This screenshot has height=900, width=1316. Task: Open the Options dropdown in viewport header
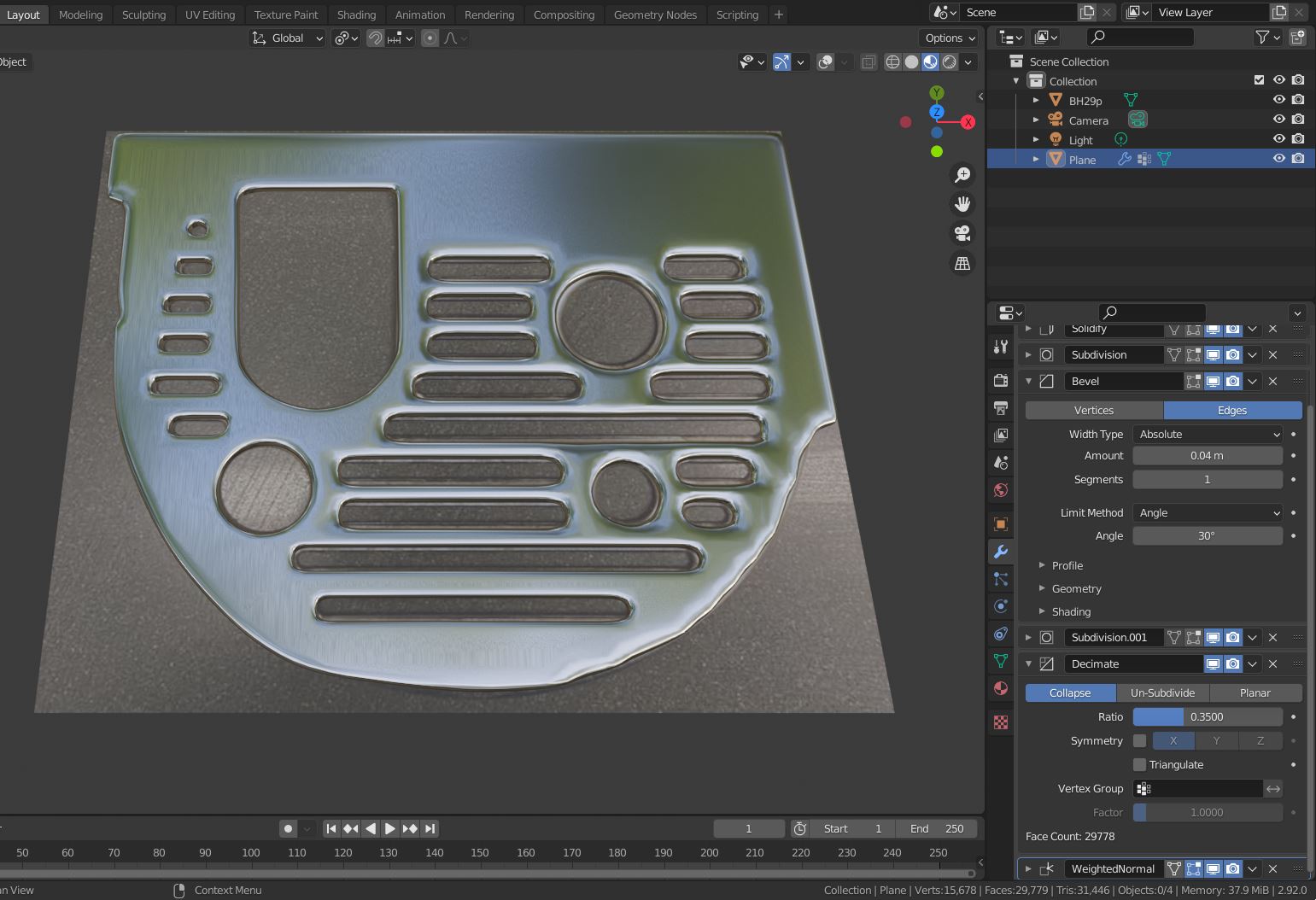(950, 38)
